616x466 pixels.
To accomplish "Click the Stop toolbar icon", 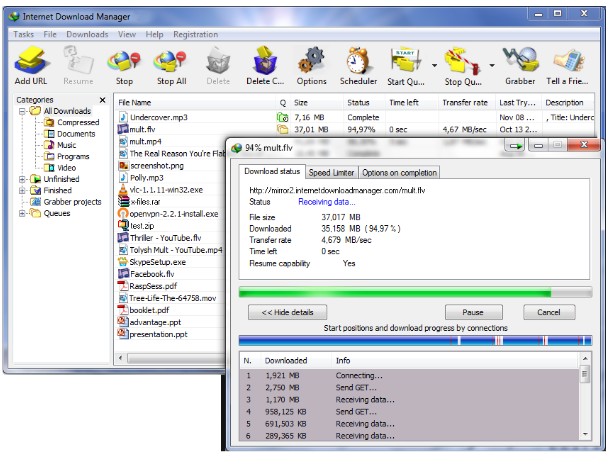I will 124,61.
